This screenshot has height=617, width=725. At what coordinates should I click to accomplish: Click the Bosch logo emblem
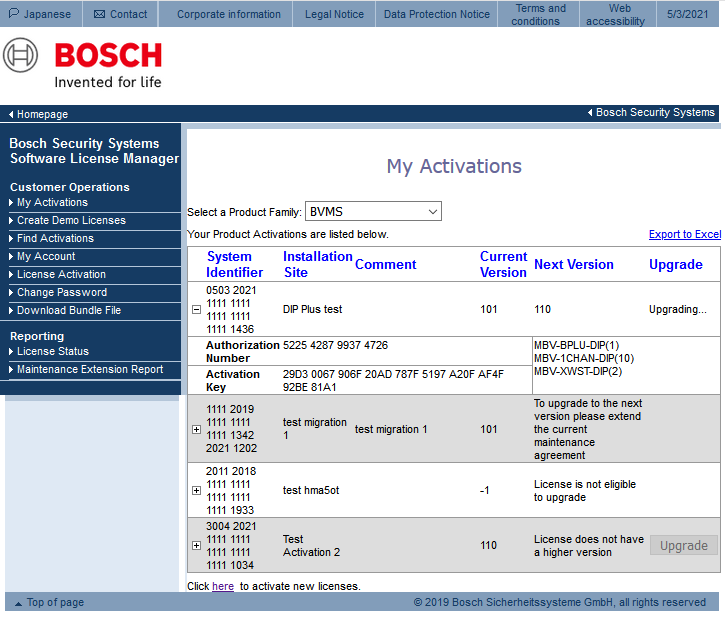[x=21, y=55]
